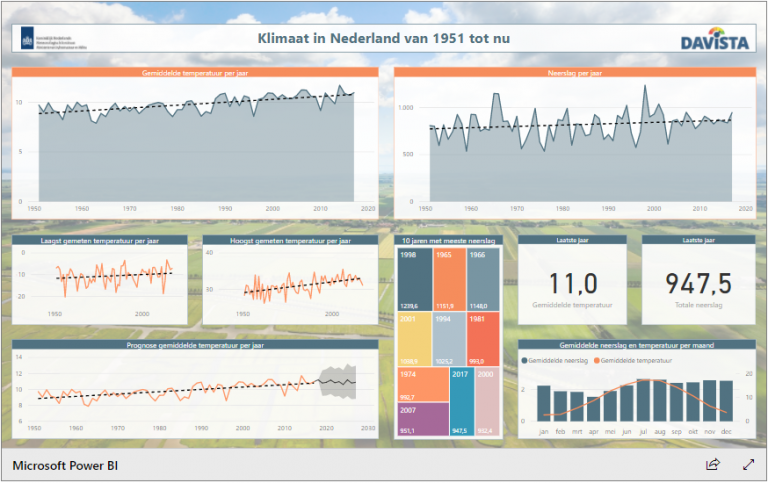Click the KNMI logo in the header
This screenshot has height=483, width=768.
[x=54, y=40]
